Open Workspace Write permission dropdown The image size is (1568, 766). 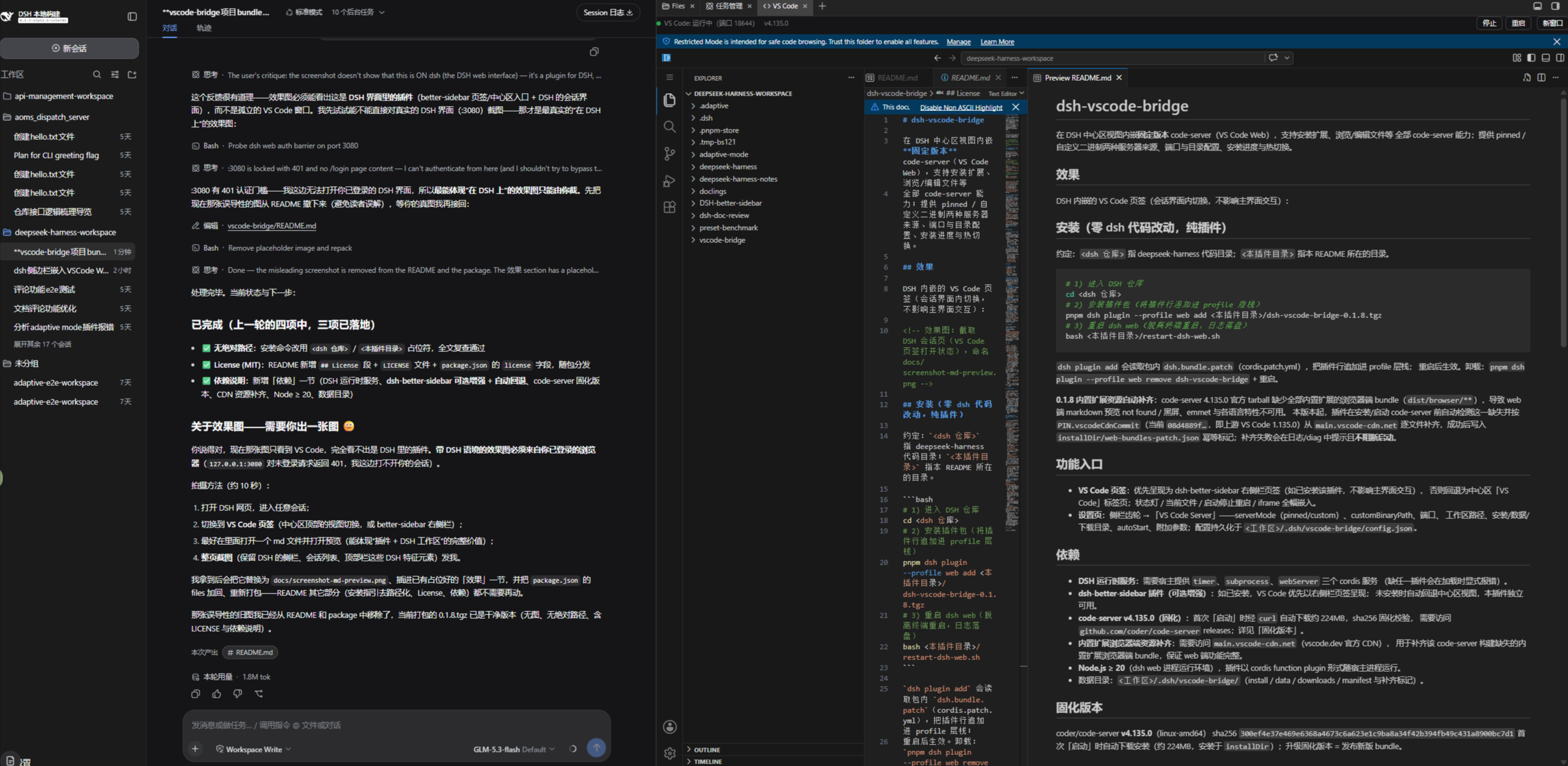tap(253, 749)
